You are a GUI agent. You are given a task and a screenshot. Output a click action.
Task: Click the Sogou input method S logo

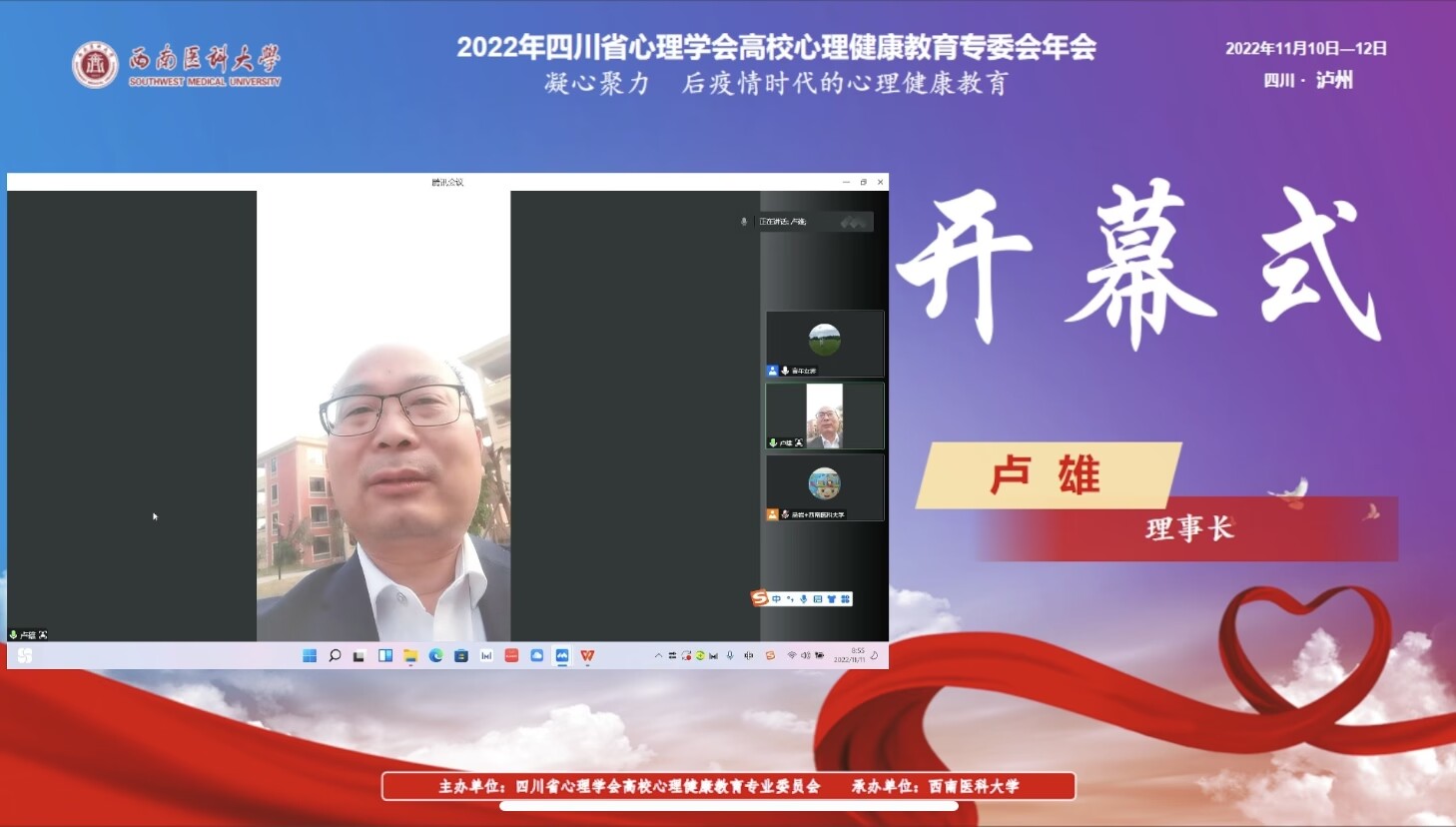tap(760, 597)
